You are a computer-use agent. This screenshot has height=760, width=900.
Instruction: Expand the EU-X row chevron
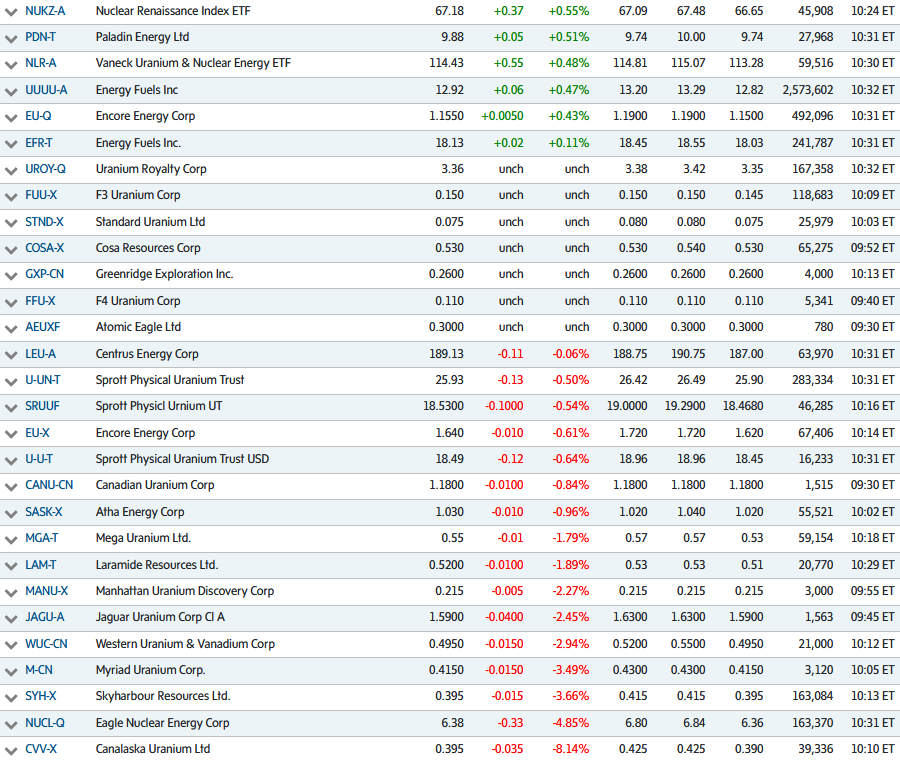click(x=11, y=435)
